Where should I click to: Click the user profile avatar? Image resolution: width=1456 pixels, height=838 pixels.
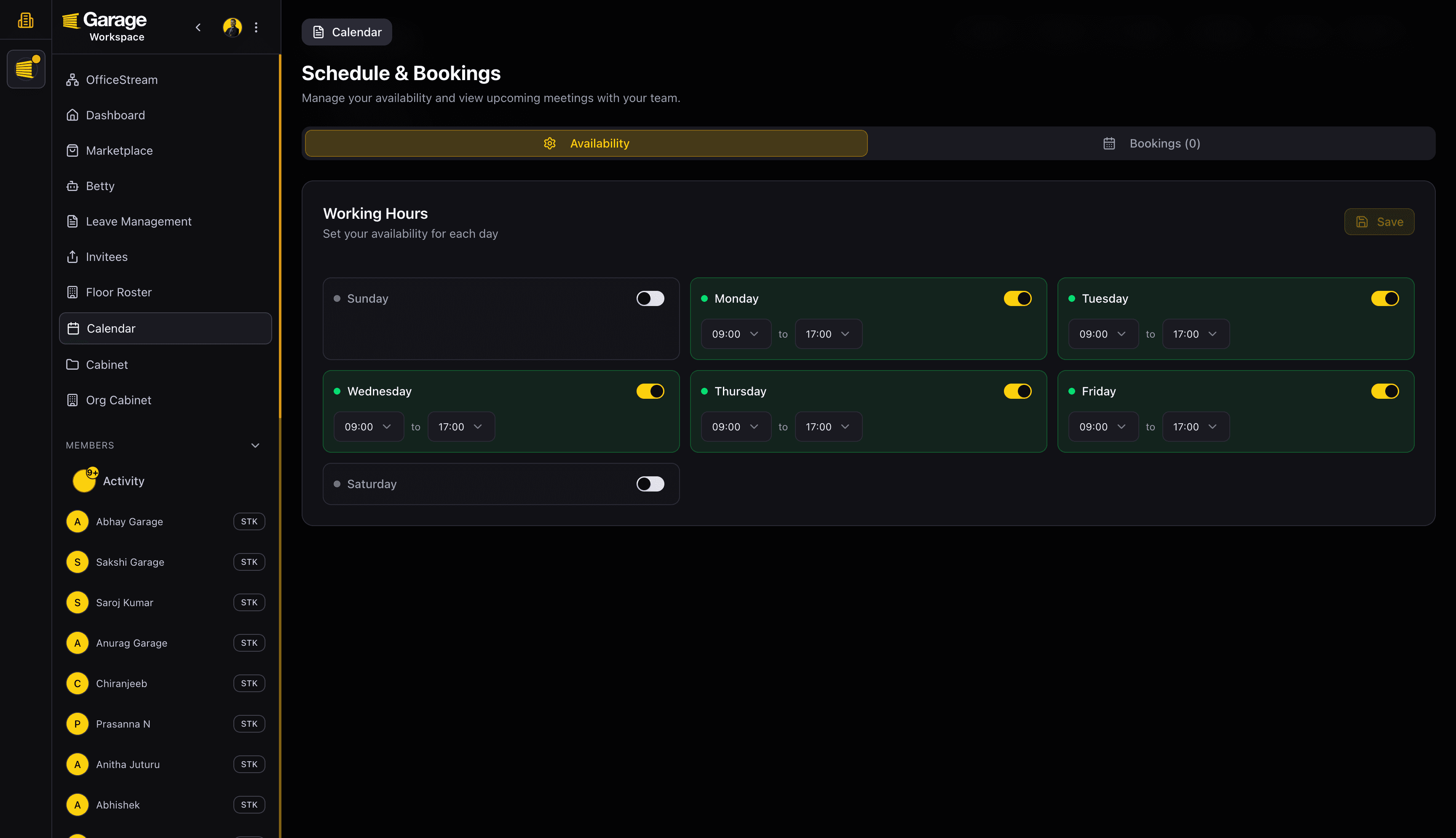[x=232, y=27]
